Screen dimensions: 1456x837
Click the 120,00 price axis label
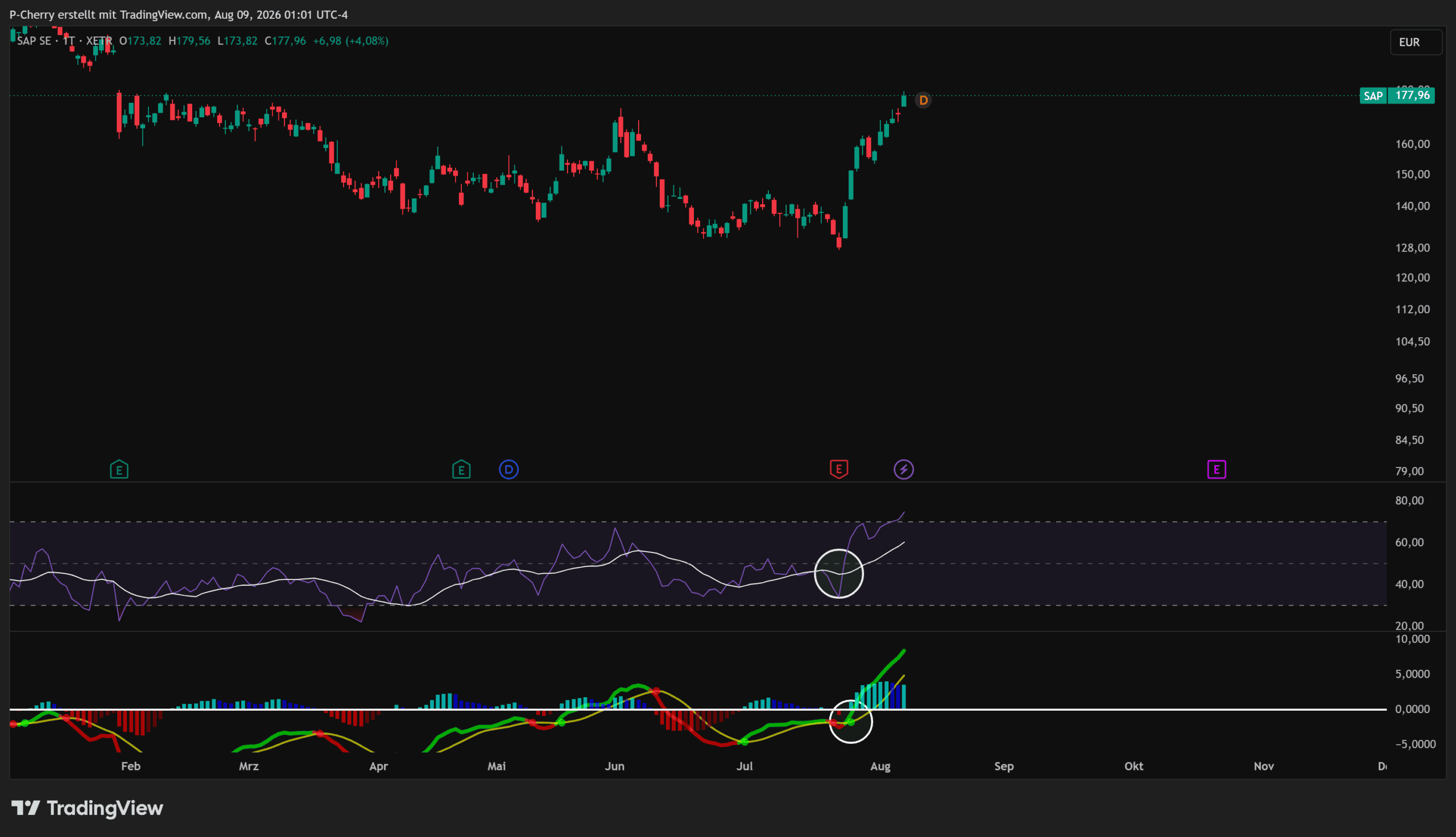point(1412,277)
